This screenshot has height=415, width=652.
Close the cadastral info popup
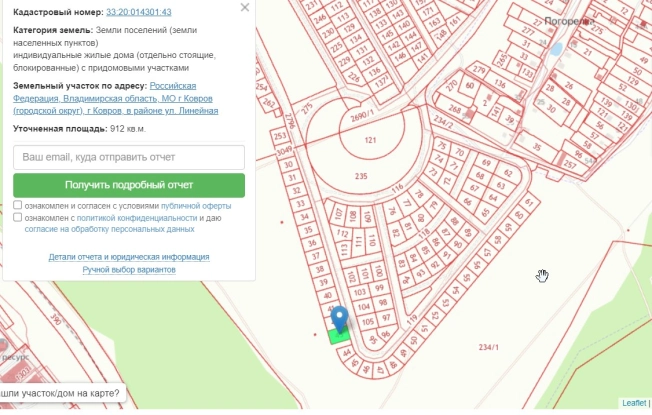pos(245,8)
